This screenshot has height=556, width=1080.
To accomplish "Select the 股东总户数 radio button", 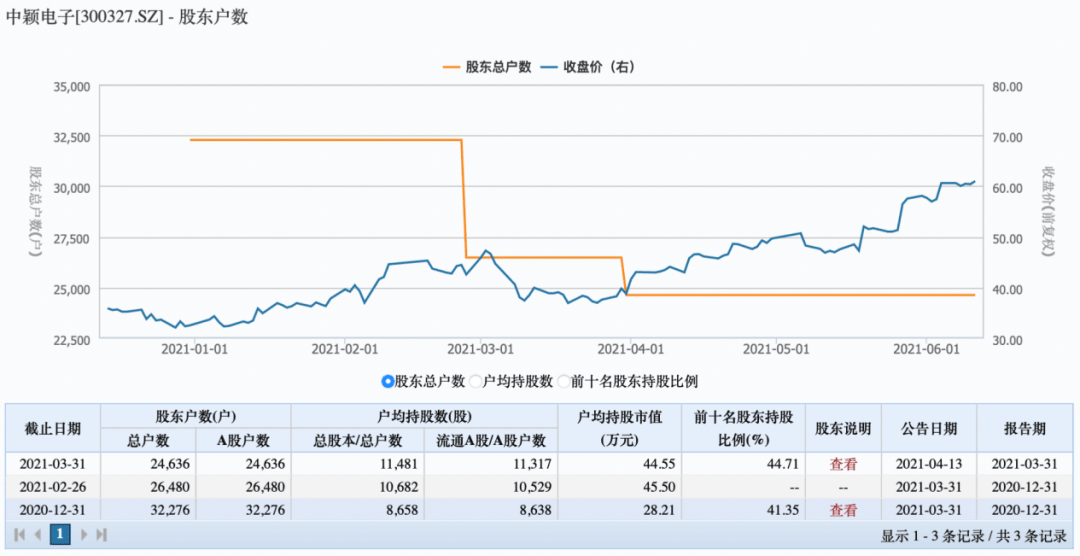I will pos(388,381).
